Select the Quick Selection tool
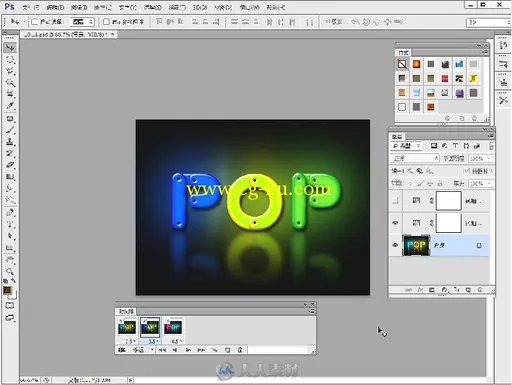The image size is (512, 385). (x=10, y=82)
